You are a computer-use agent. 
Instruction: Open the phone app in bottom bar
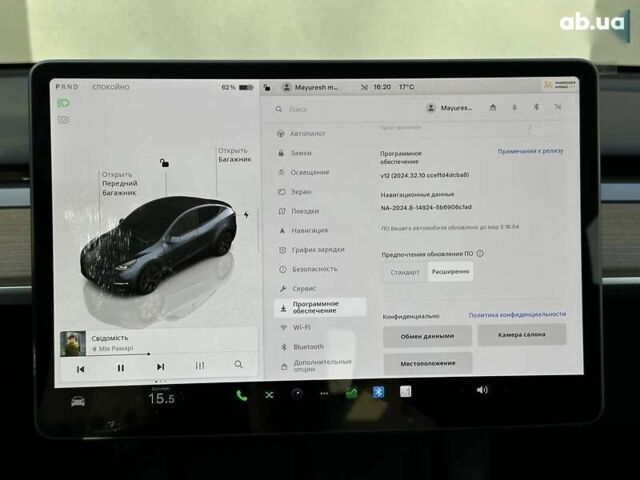[242, 396]
